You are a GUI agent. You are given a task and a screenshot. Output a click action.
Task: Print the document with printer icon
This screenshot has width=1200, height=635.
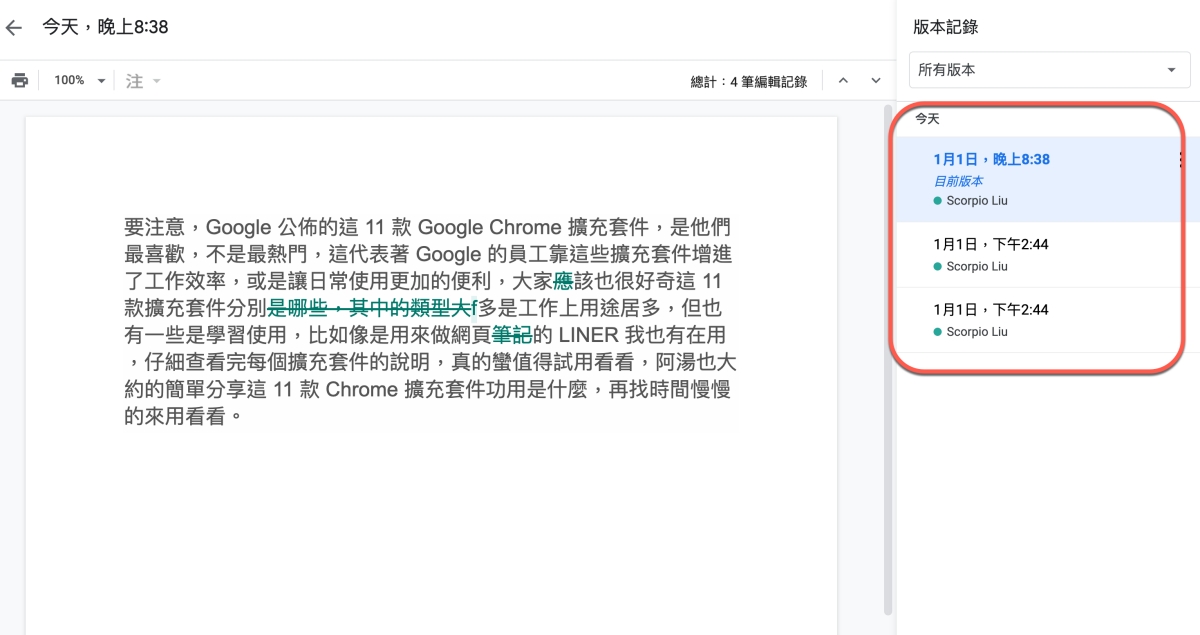point(19,80)
